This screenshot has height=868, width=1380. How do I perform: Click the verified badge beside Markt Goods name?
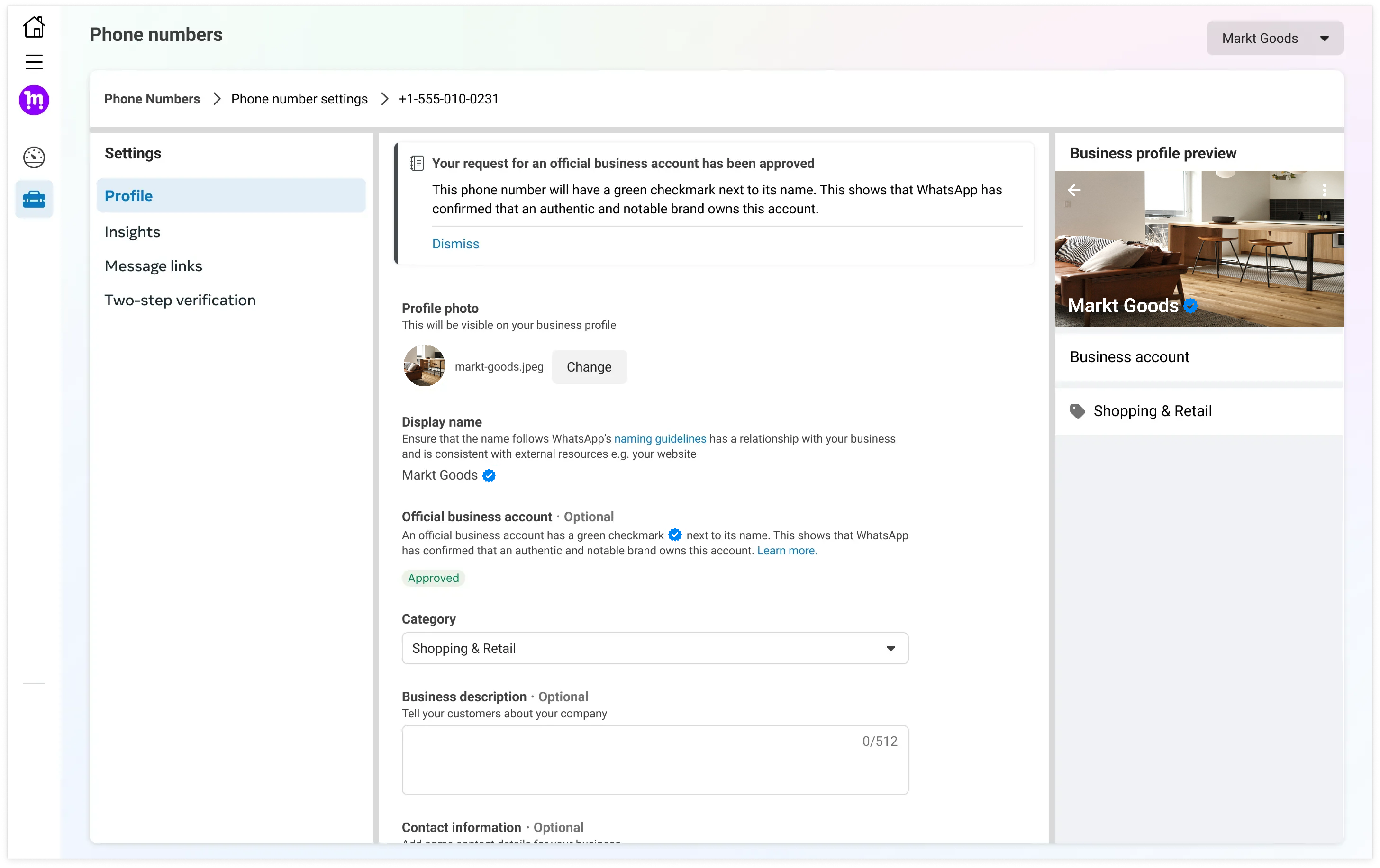point(488,476)
